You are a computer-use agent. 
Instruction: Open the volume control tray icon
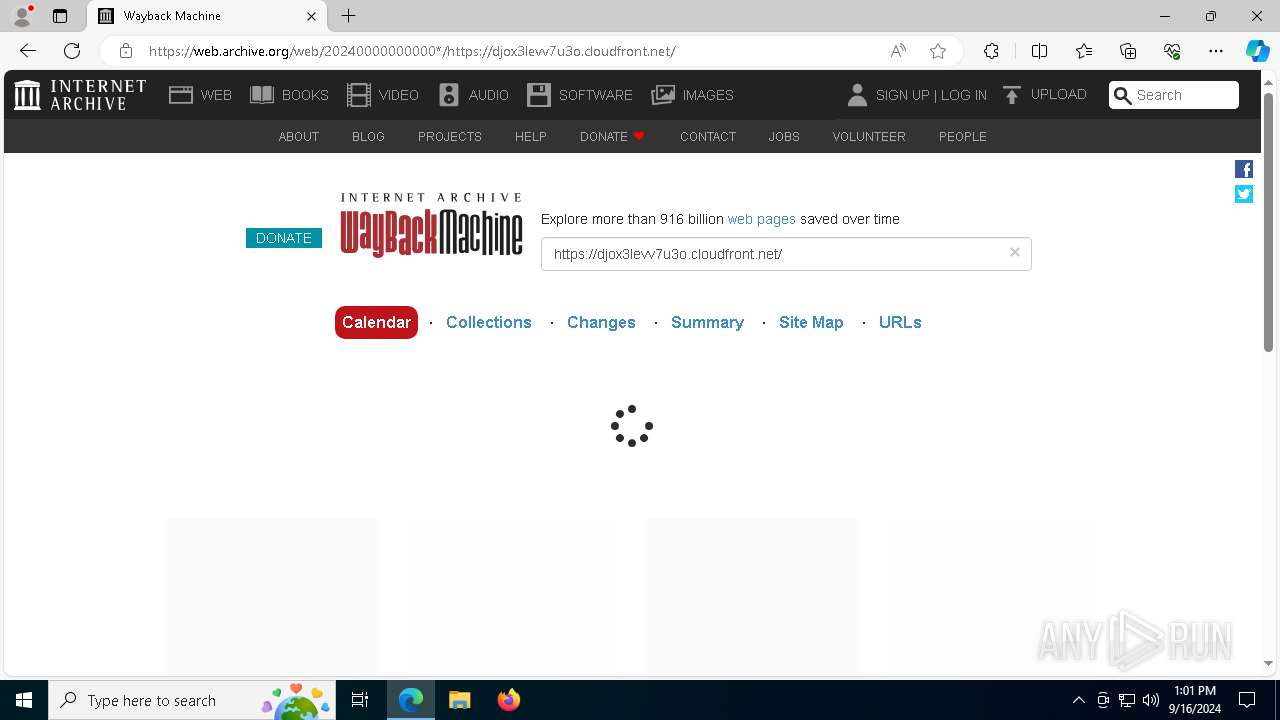coord(1151,700)
